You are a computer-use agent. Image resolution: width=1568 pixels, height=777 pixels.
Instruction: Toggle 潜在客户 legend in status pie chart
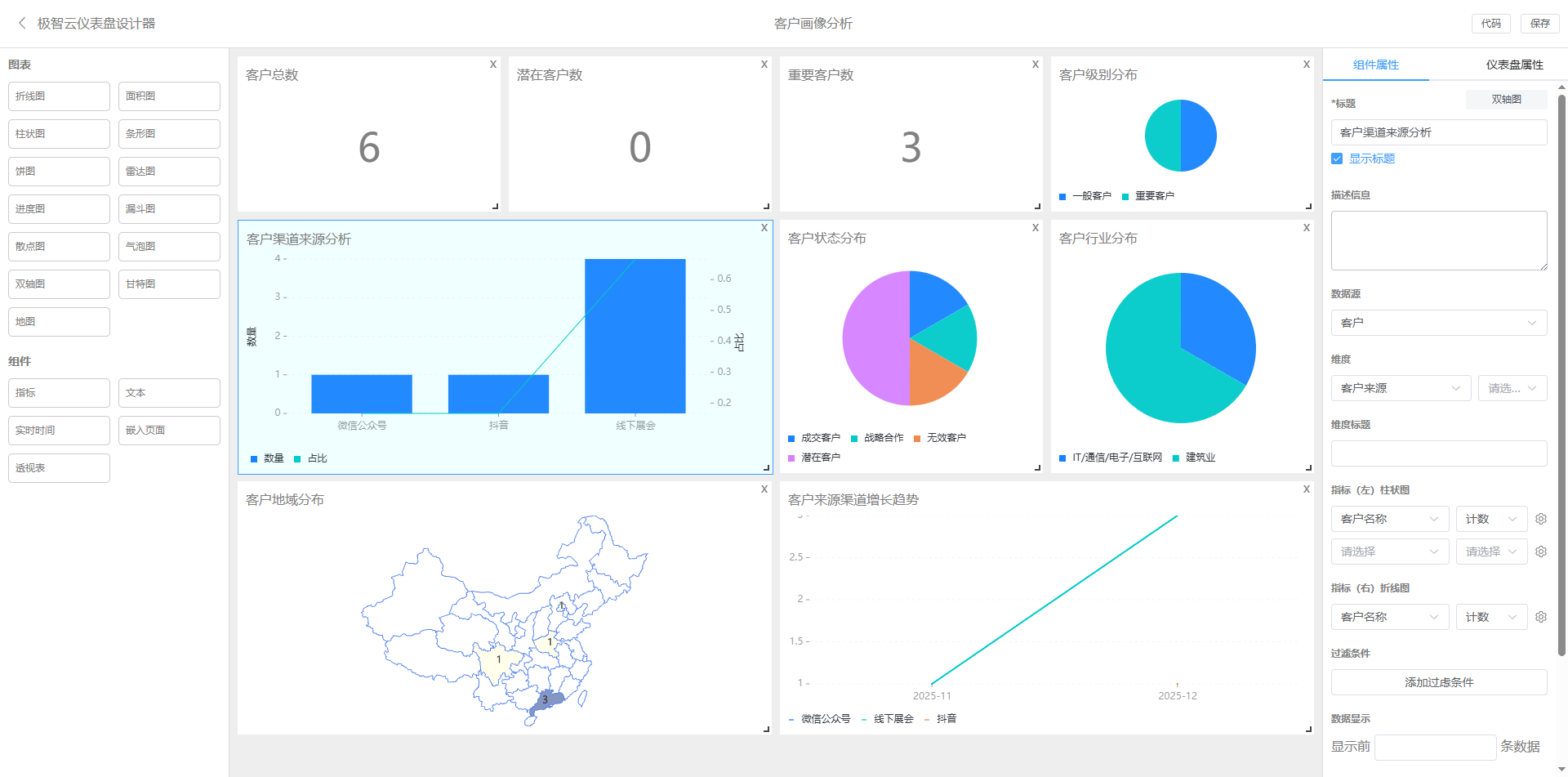814,458
